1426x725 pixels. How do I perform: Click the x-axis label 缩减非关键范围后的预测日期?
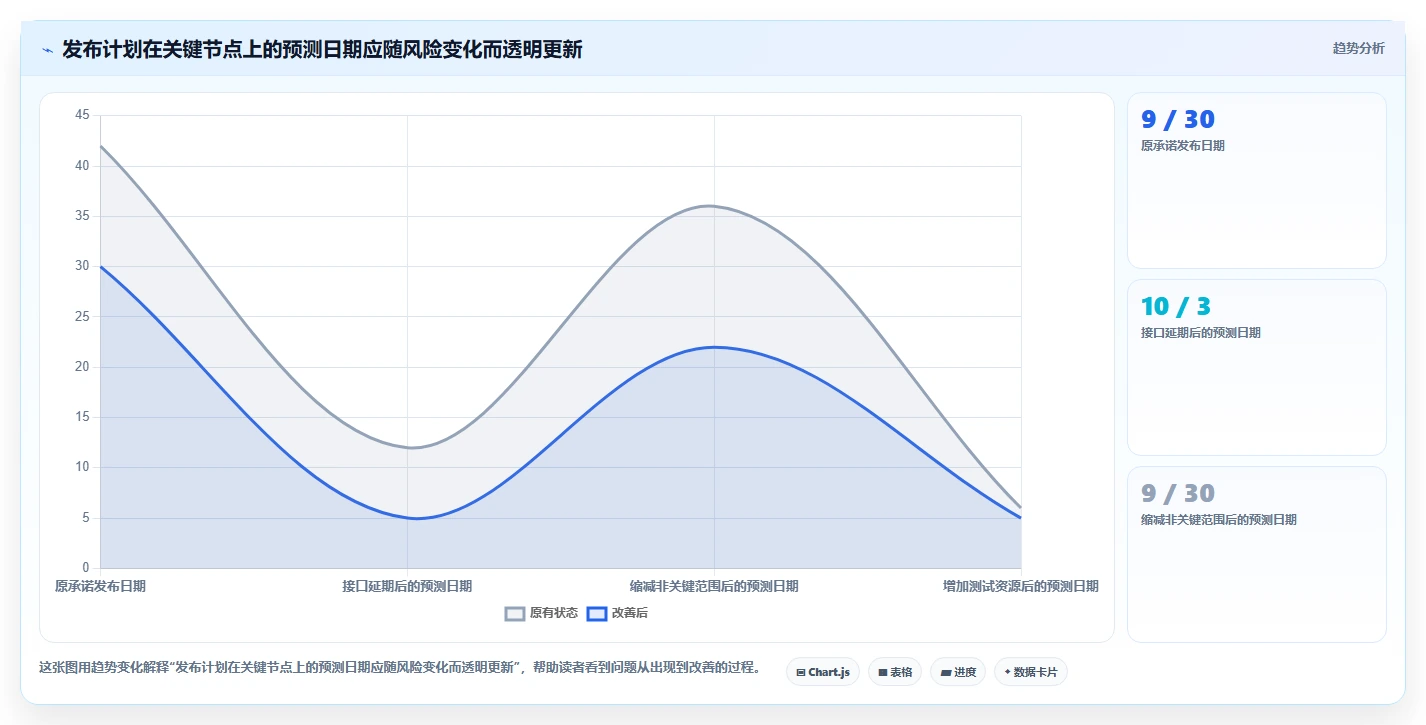coord(714,586)
